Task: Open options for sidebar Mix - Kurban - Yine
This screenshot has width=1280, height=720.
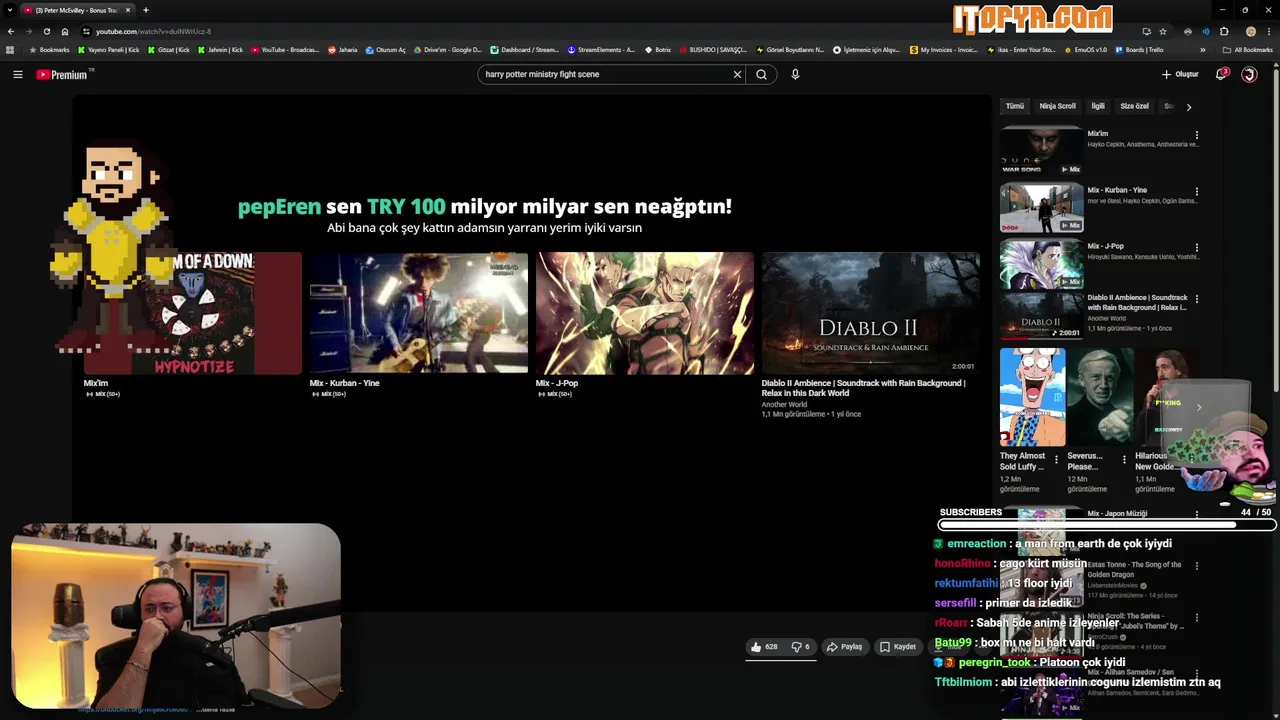Action: (1196, 191)
